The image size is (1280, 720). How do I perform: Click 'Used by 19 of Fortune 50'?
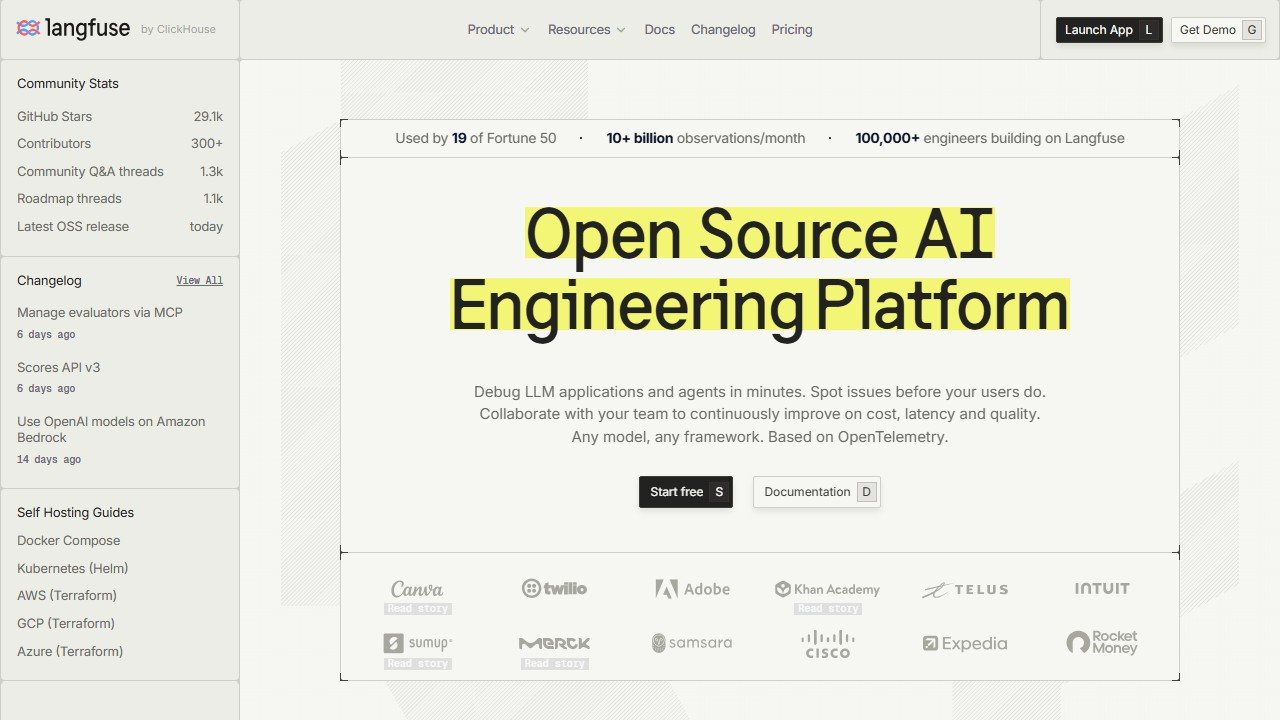point(476,139)
